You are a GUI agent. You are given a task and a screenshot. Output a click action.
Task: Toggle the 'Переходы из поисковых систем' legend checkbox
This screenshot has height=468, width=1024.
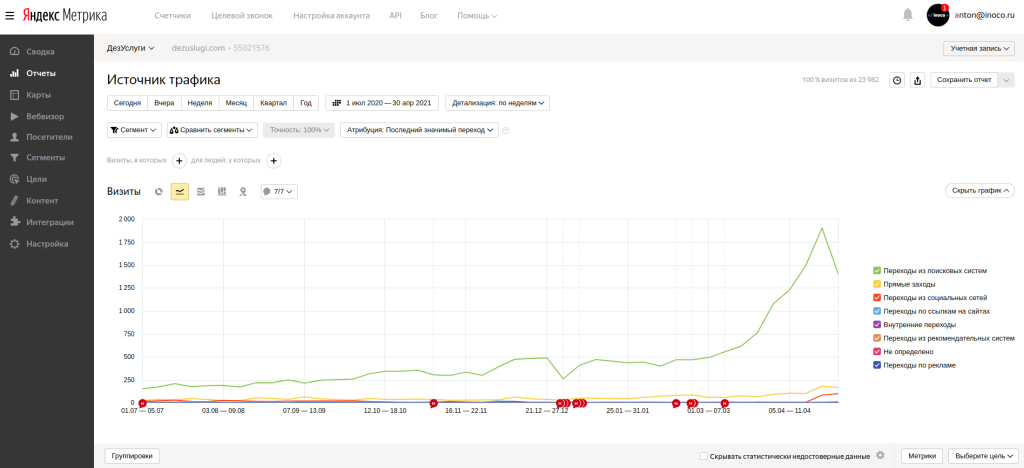coord(877,270)
